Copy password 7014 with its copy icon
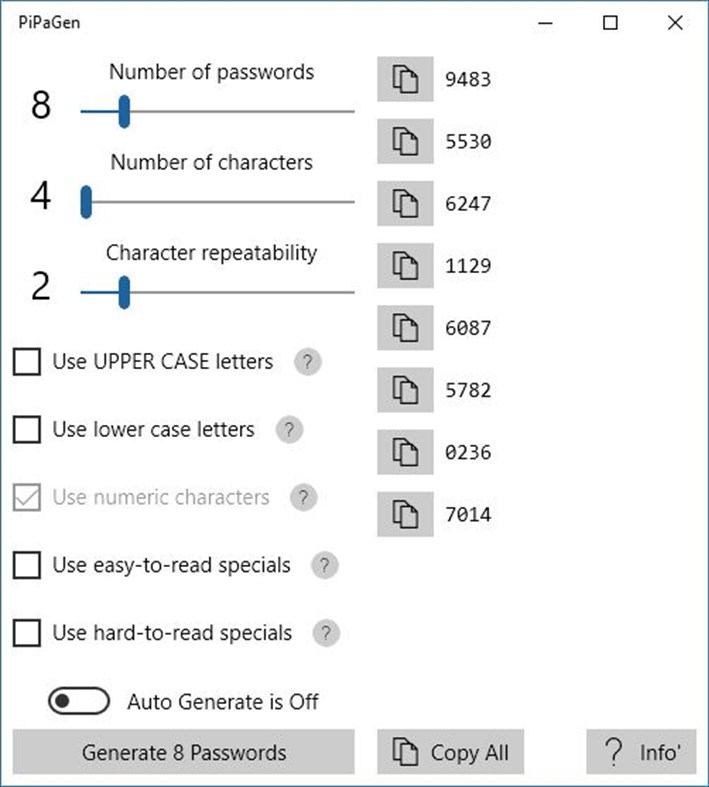 click(405, 515)
